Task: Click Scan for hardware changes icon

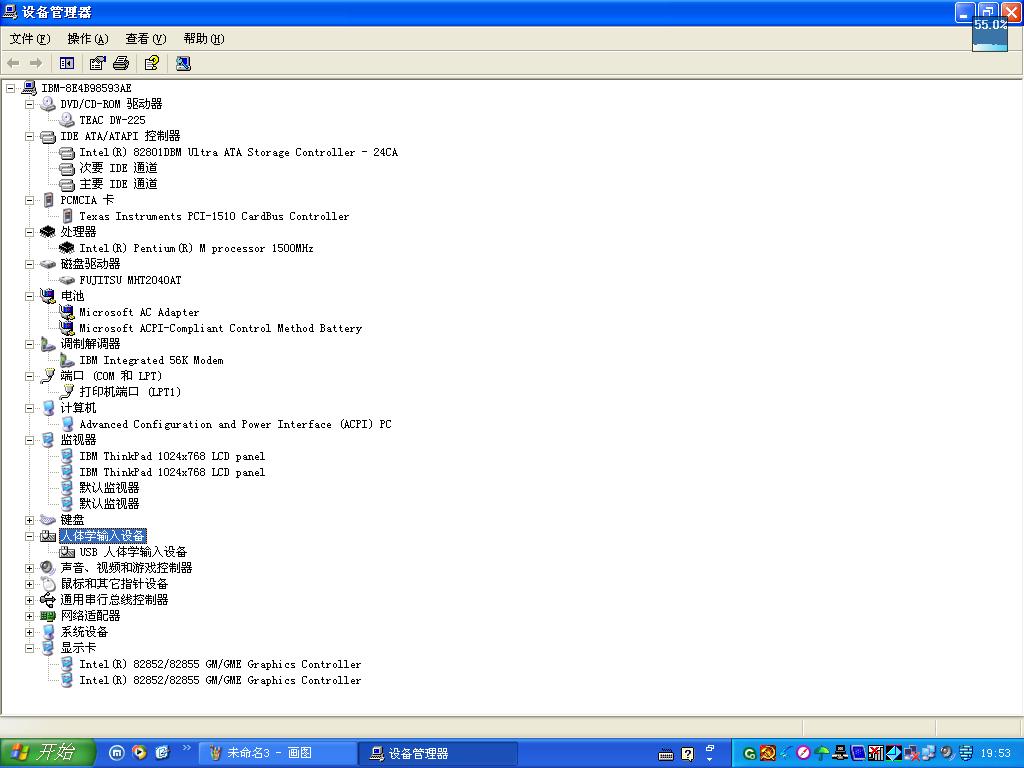Action: click(x=183, y=63)
